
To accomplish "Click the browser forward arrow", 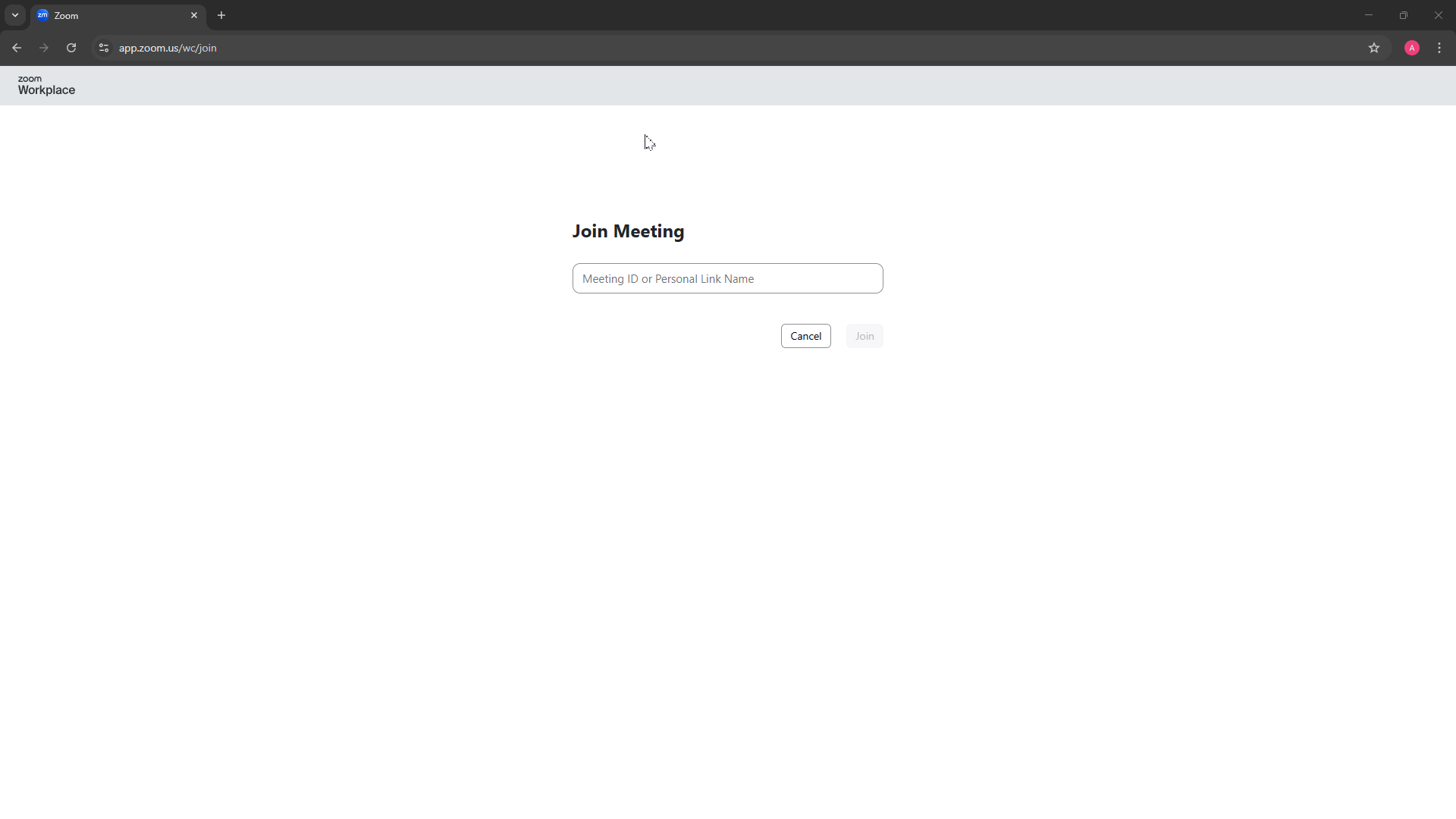I will 44,48.
